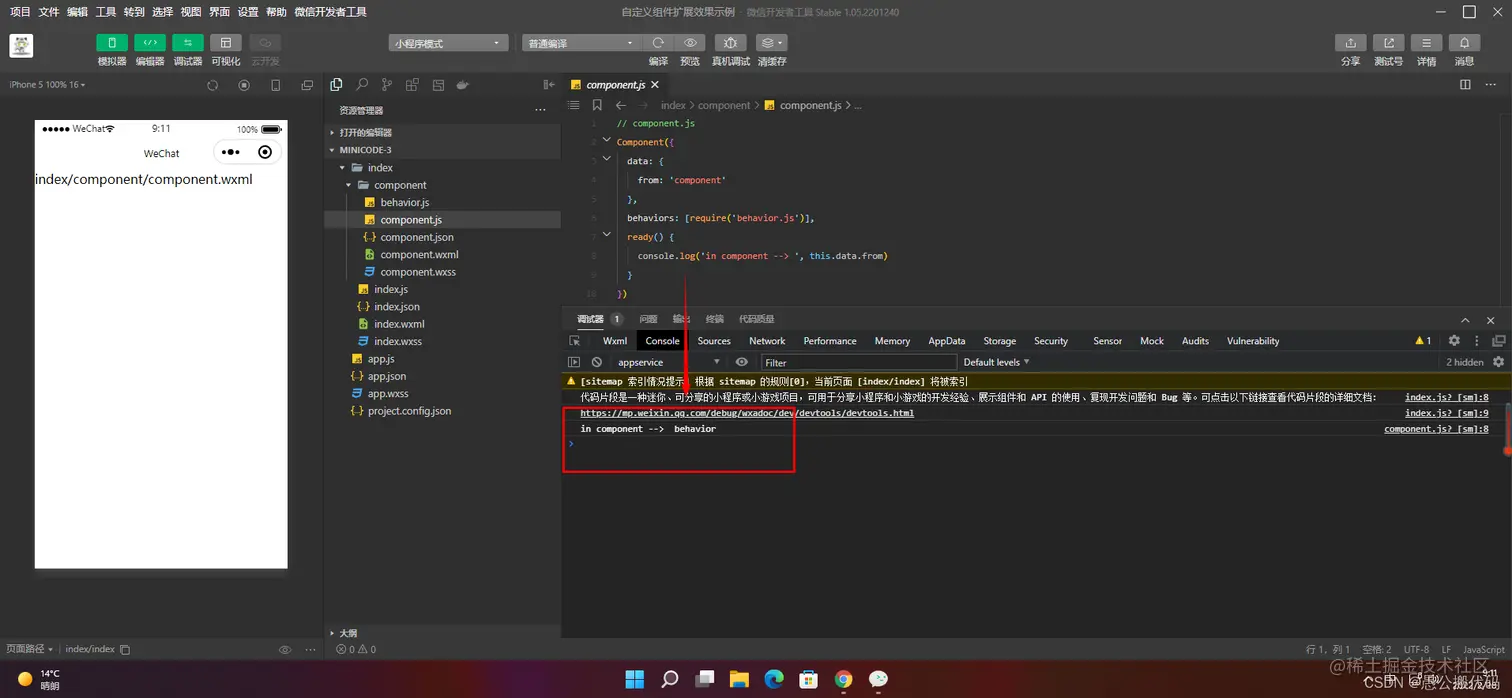1512x698 pixels.
Task: Click the detach simulator window icon
Action: tap(307, 86)
